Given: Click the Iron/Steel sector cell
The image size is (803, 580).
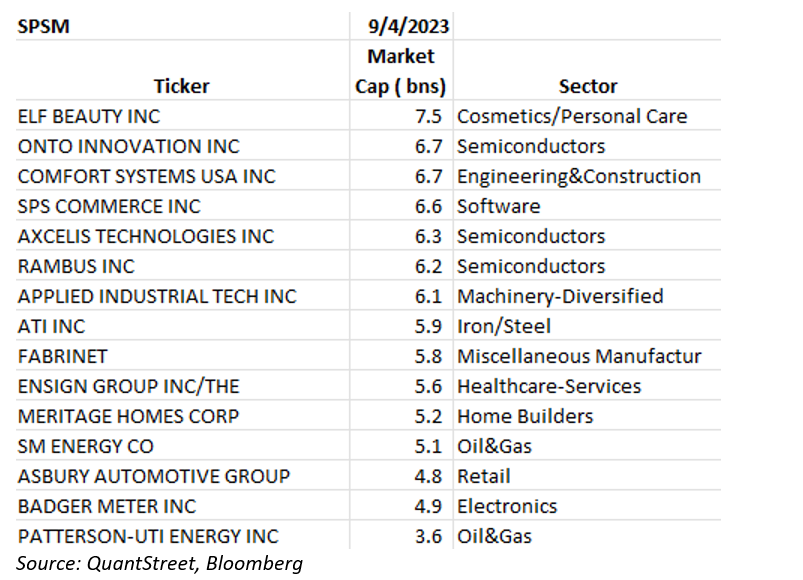Looking at the screenshot, I should point(504,326).
